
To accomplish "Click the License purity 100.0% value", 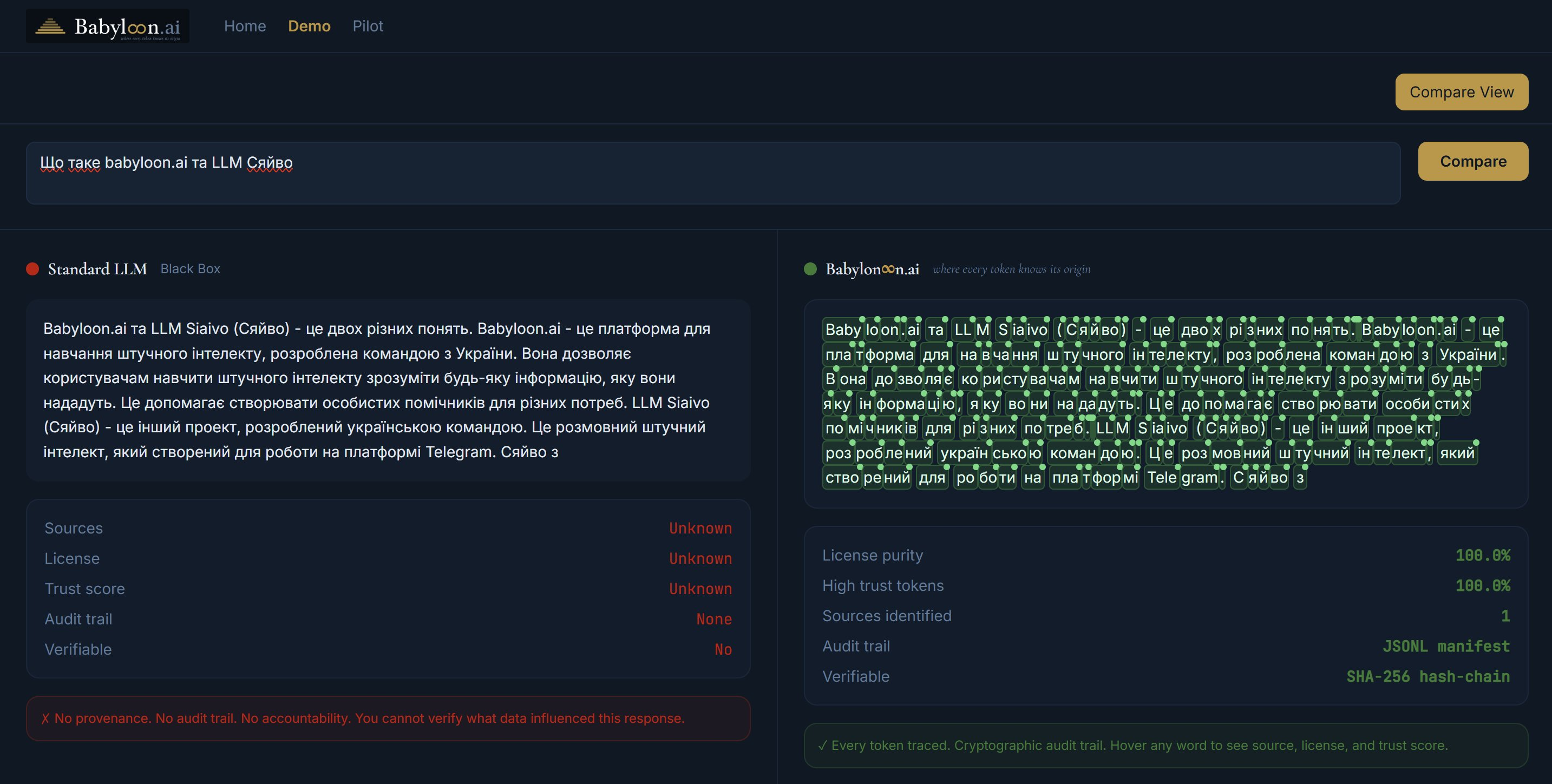I will [x=1483, y=555].
